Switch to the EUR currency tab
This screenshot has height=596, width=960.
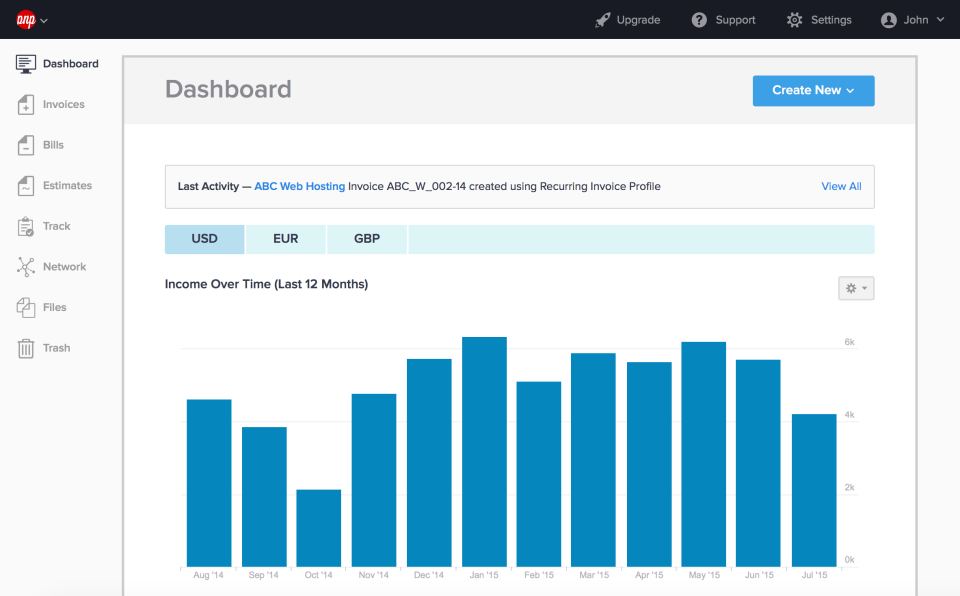click(x=286, y=240)
